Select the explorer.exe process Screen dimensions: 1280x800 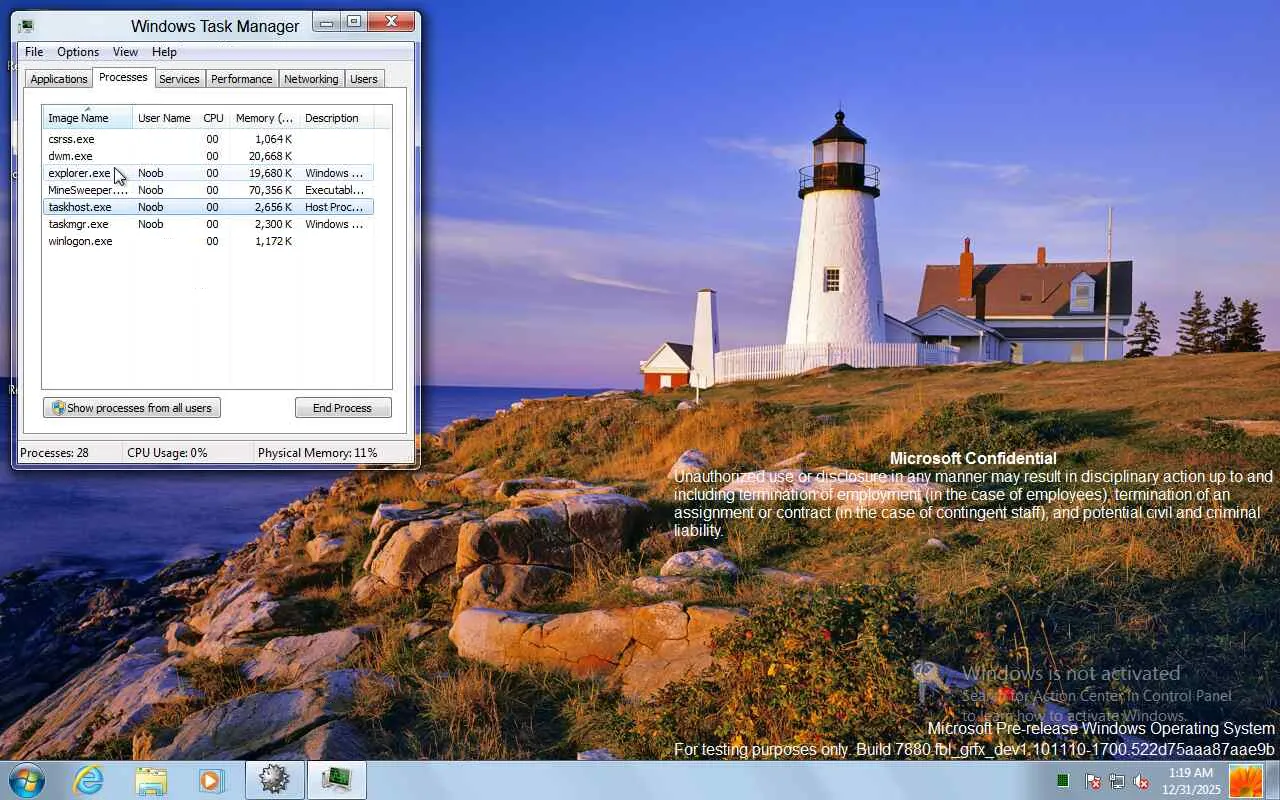208,173
